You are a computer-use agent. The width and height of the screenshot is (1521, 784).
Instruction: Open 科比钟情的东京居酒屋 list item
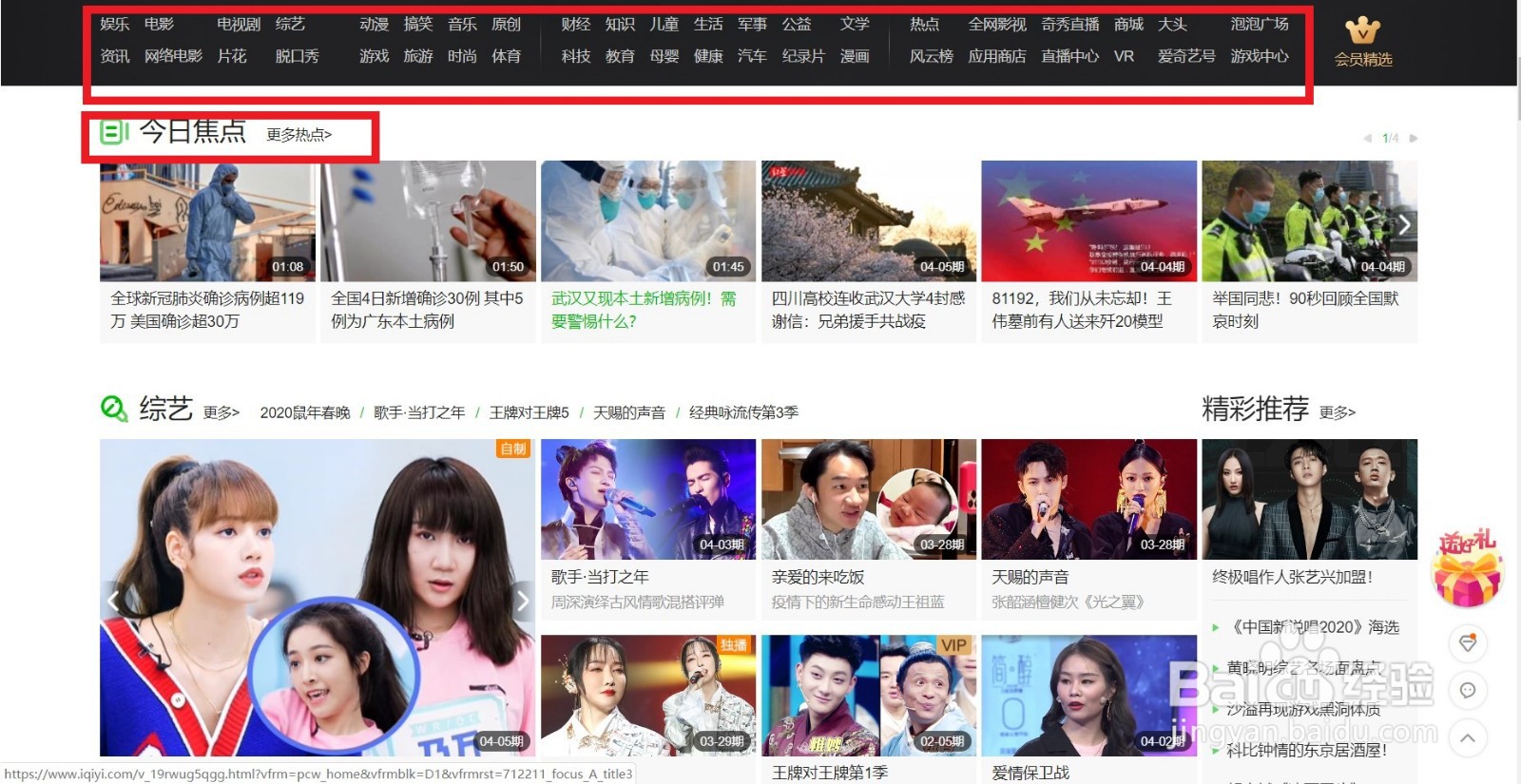1306,751
